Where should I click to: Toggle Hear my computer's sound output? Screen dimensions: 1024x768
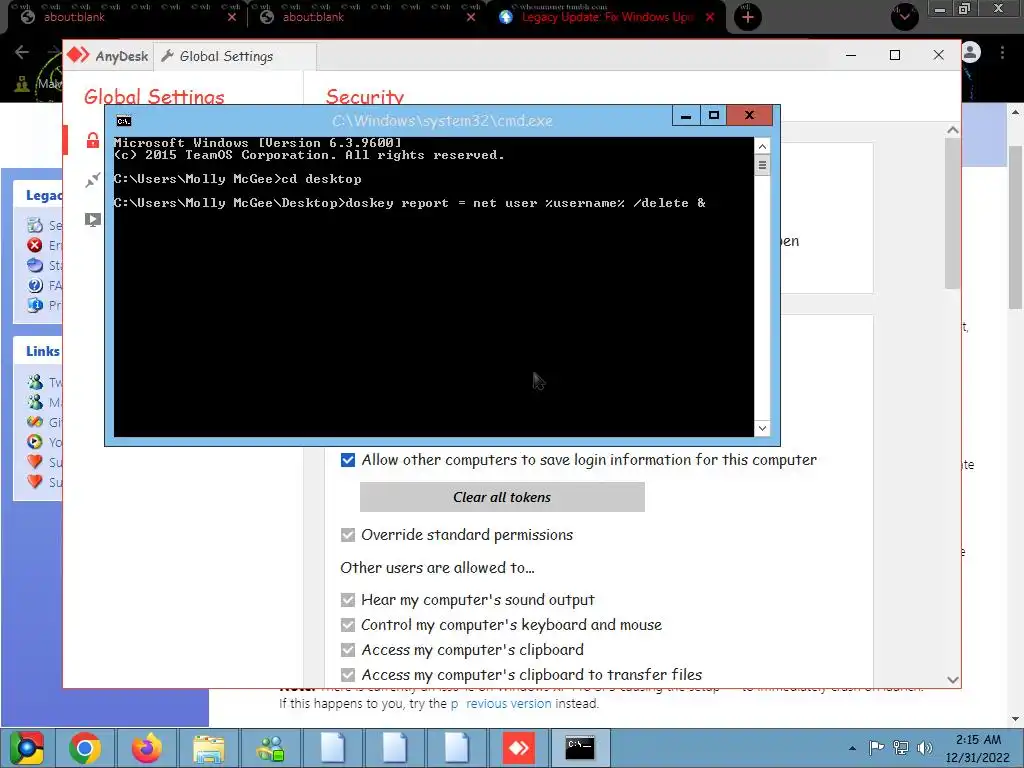coord(348,600)
